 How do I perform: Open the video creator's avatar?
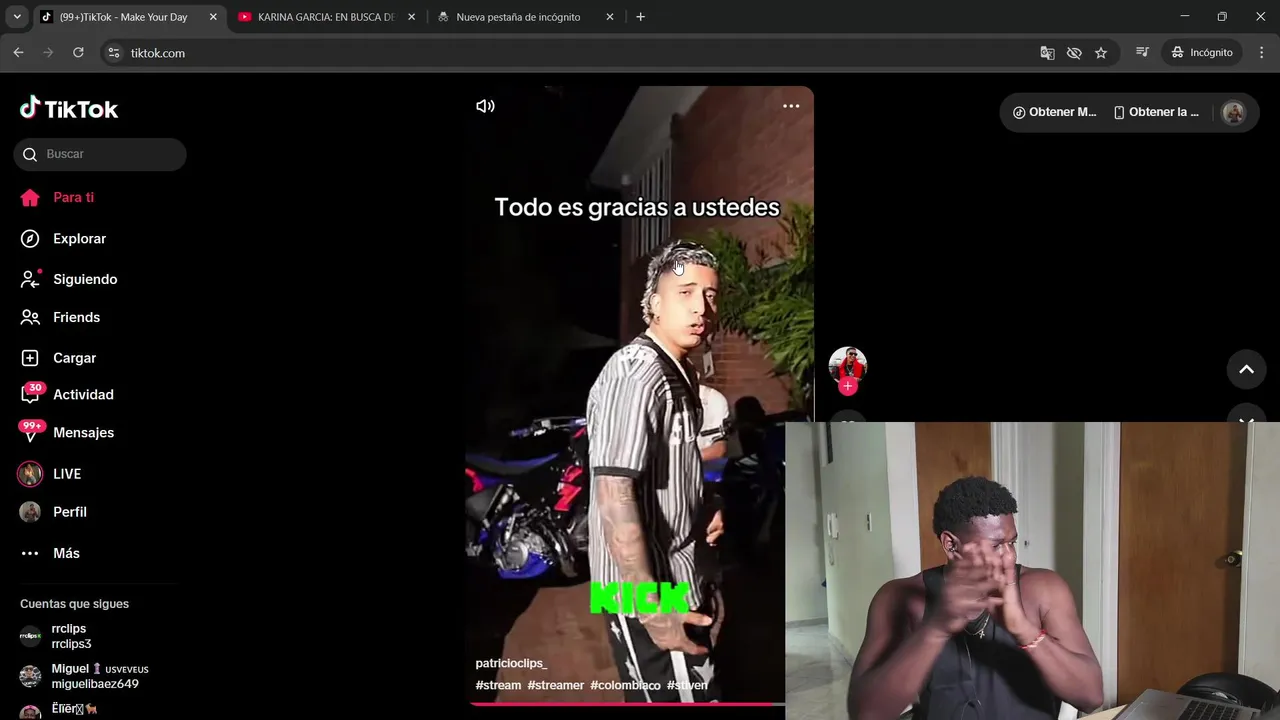(848, 365)
